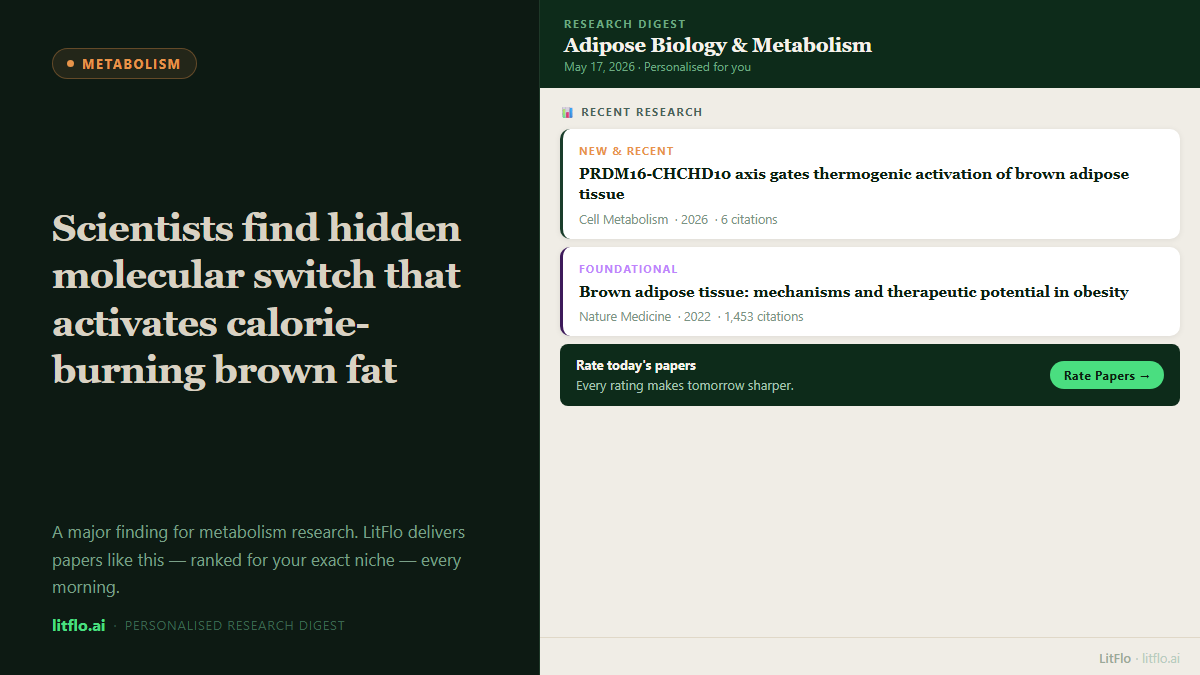Click the Rate today's papers heading
Screen dimensions: 1200x675
click(636, 365)
